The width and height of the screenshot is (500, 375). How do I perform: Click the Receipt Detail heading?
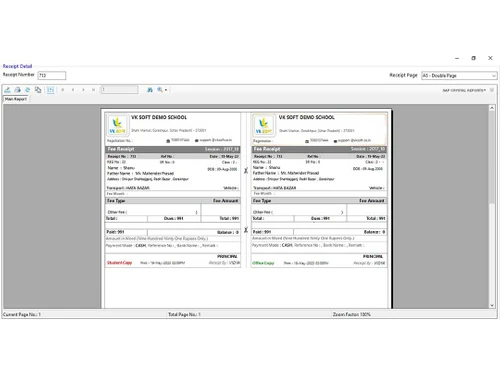tap(17, 66)
